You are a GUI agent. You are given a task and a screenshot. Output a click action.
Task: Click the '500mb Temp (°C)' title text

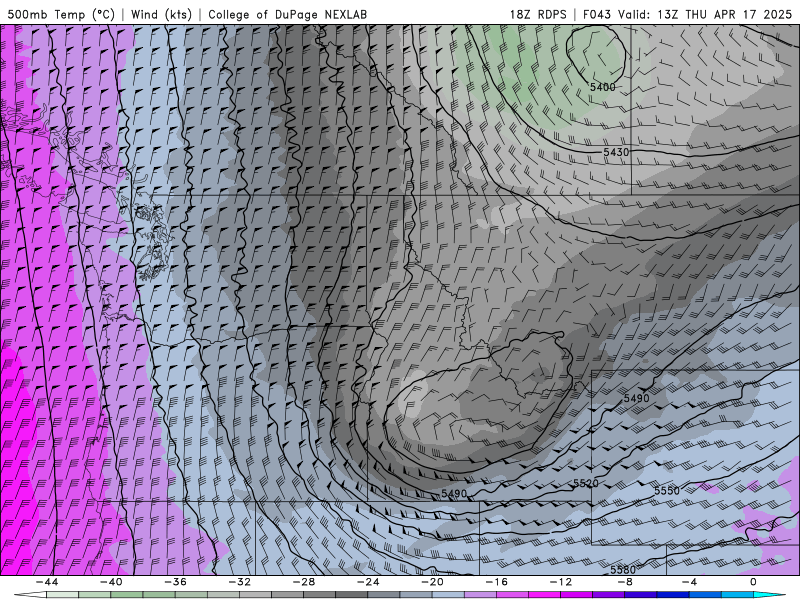(x=61, y=14)
